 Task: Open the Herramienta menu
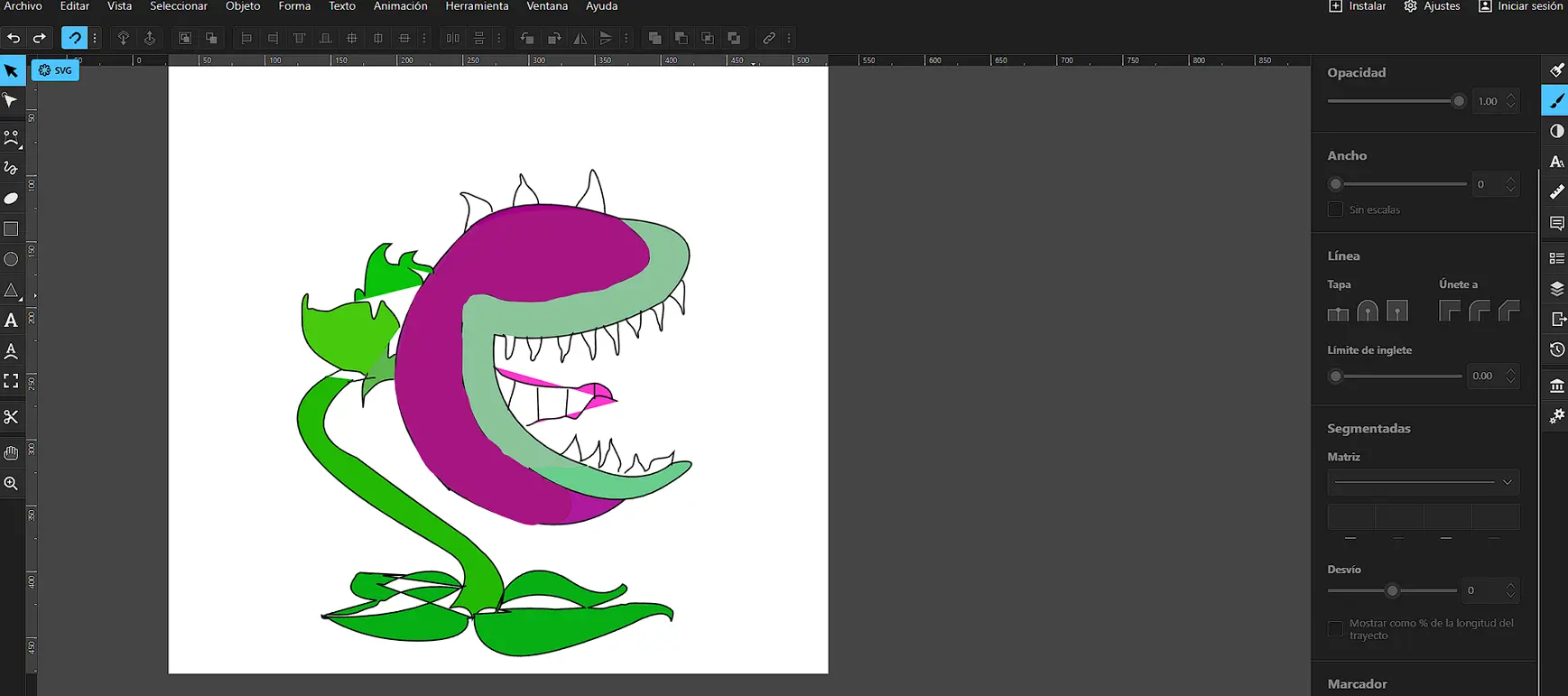click(x=477, y=6)
